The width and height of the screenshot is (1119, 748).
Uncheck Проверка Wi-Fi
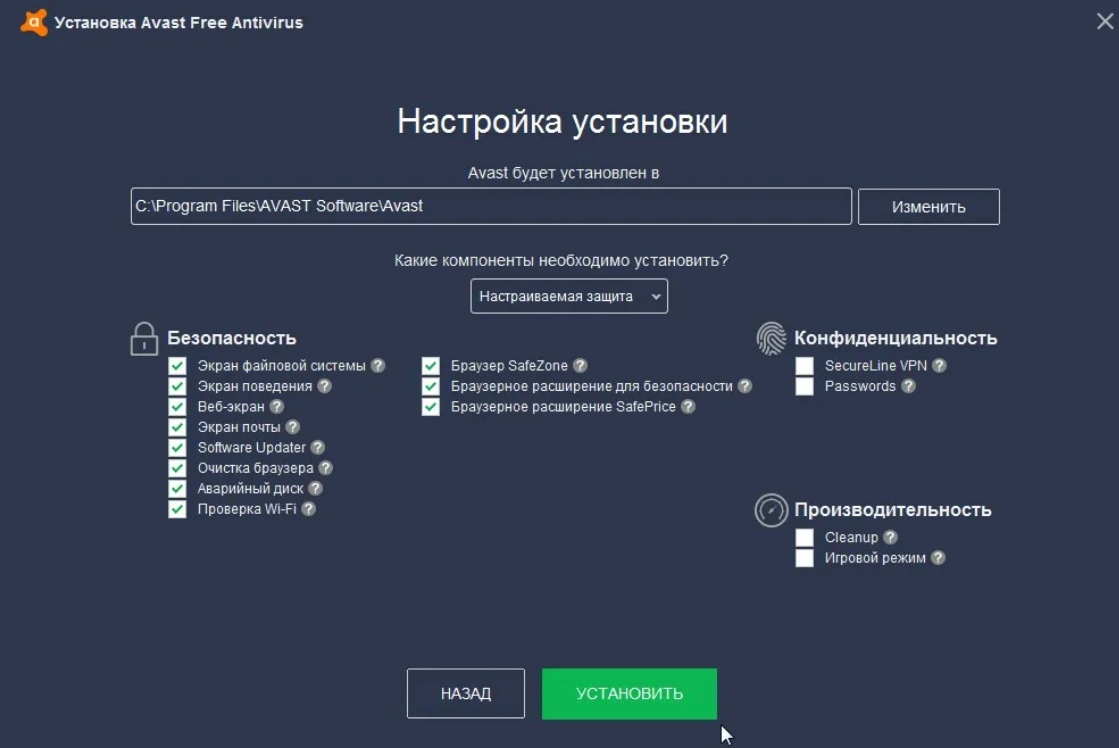click(177, 510)
